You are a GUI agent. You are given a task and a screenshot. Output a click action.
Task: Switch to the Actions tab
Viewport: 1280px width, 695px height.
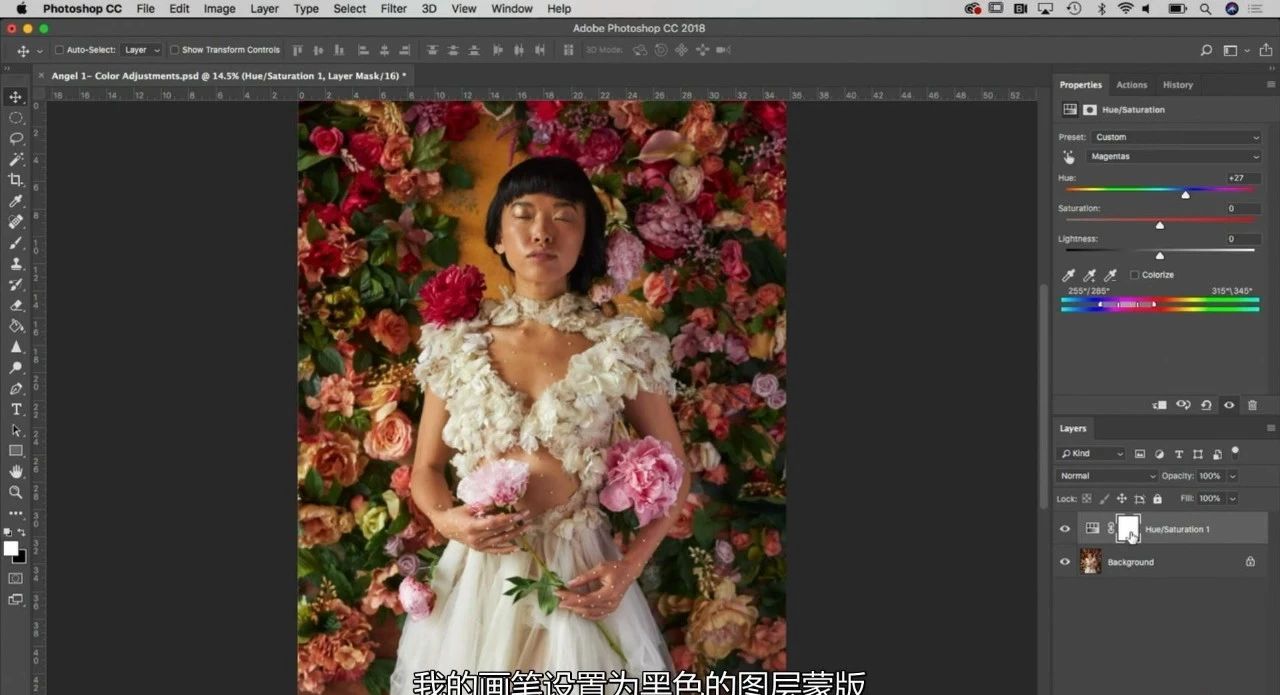click(x=1132, y=85)
